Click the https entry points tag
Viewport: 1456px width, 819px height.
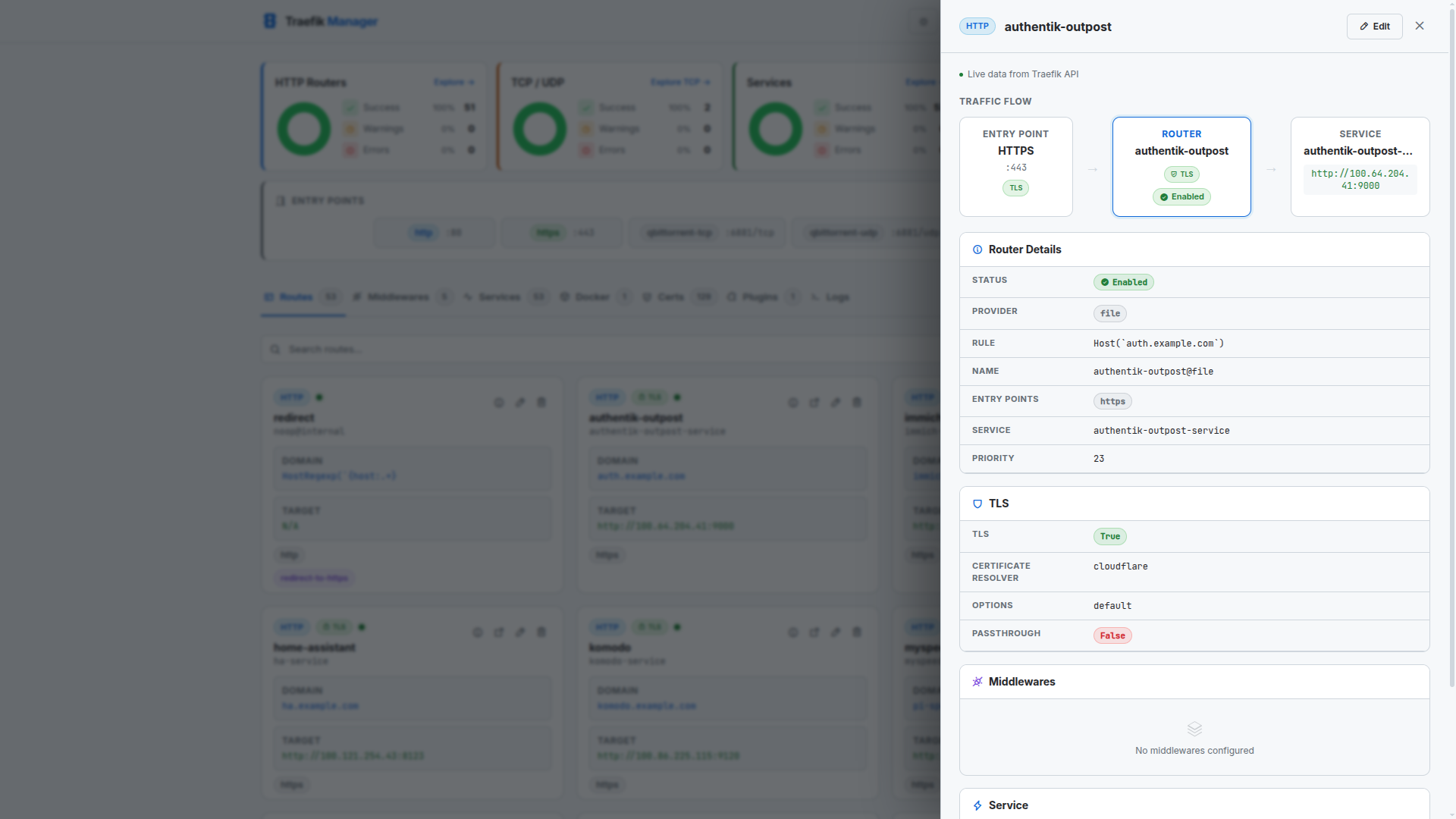click(1112, 401)
